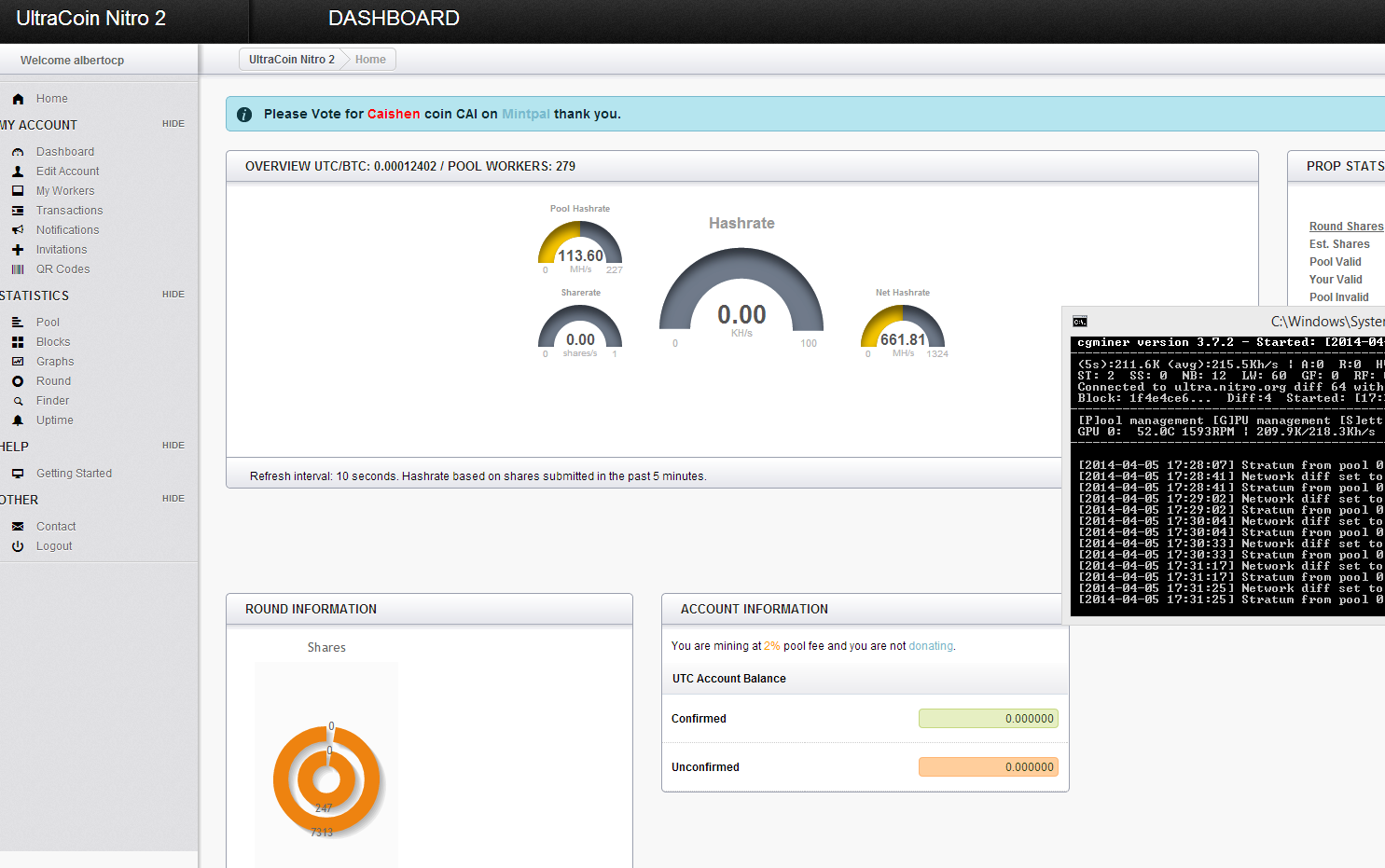Click the 2% pool fee text
The height and width of the screenshot is (868, 1385).
point(772,646)
